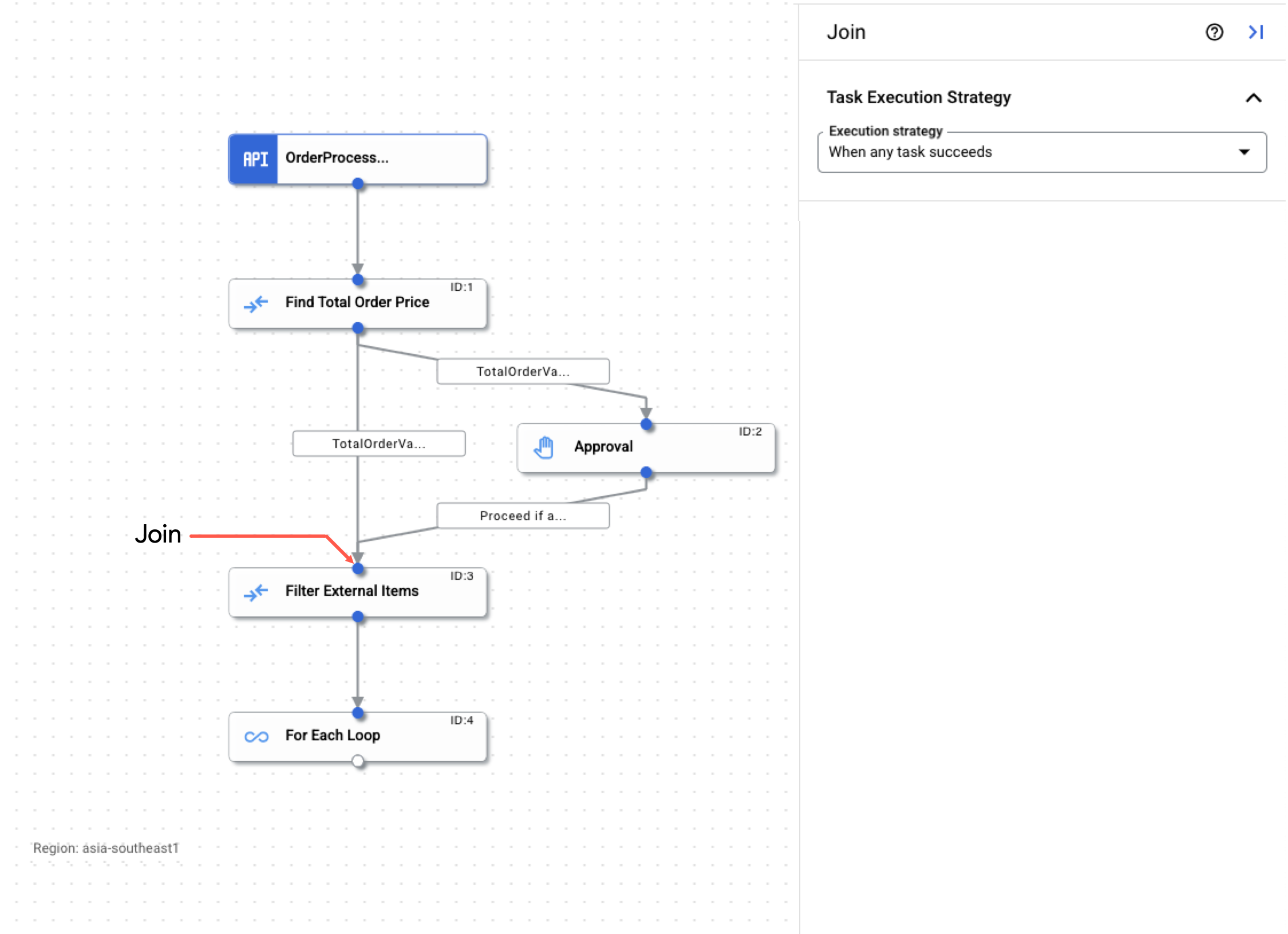Click the Filter External Items node

coord(354,590)
